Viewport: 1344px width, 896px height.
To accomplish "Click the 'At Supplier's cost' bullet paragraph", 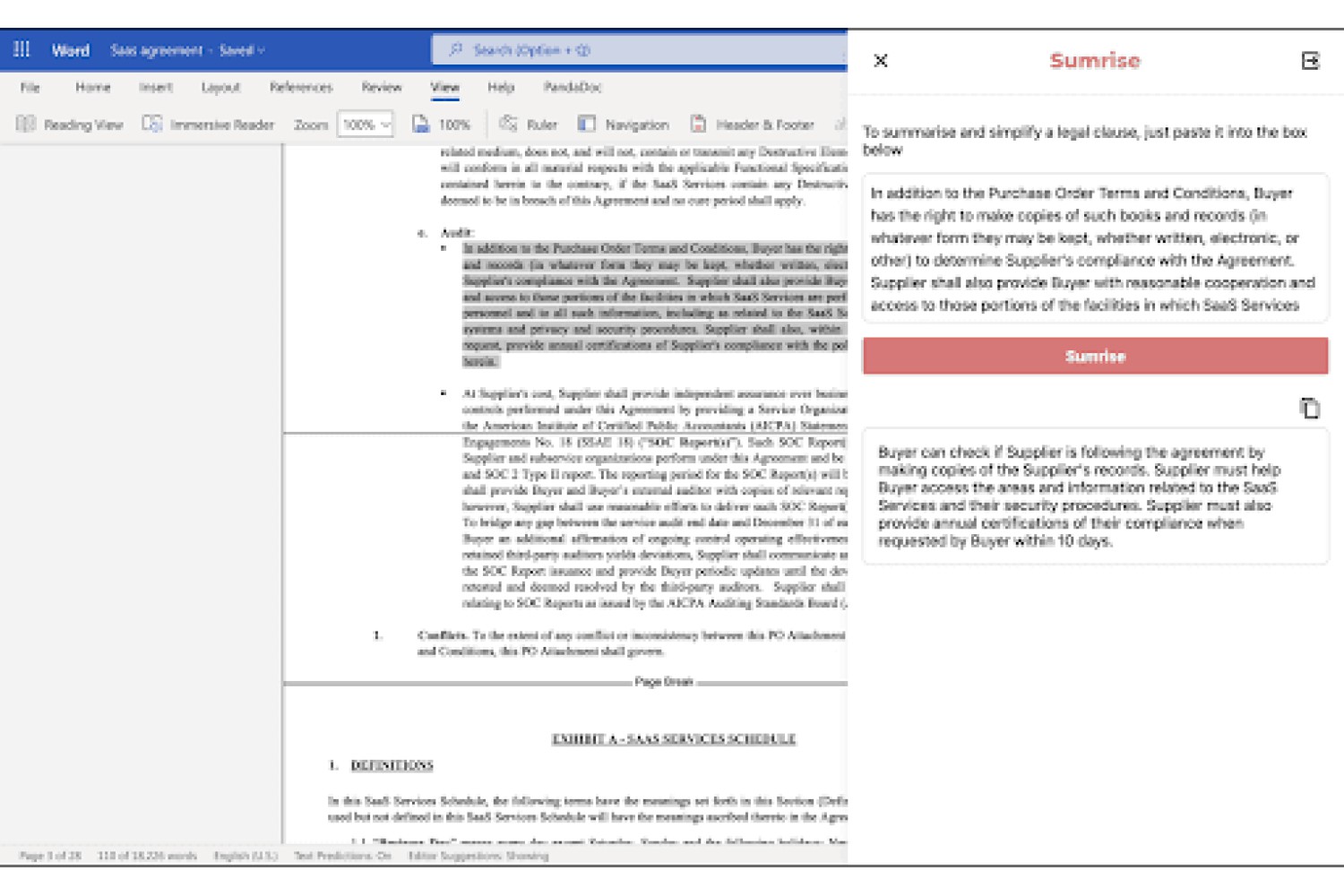I will (654, 498).
